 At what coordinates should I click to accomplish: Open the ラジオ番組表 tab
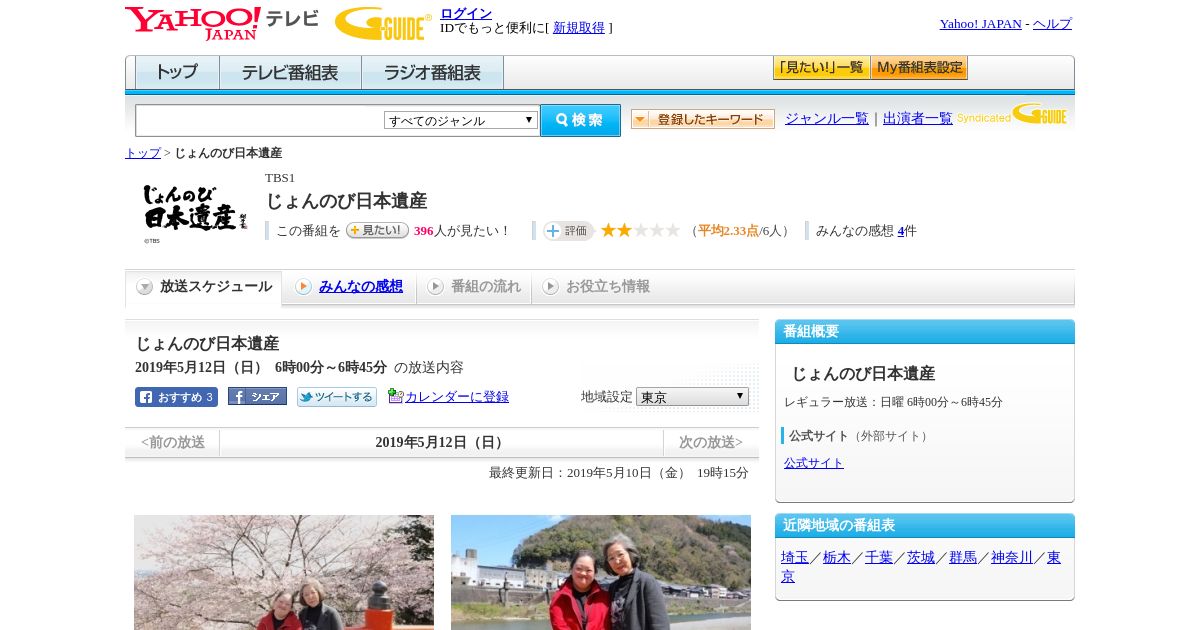click(x=432, y=73)
